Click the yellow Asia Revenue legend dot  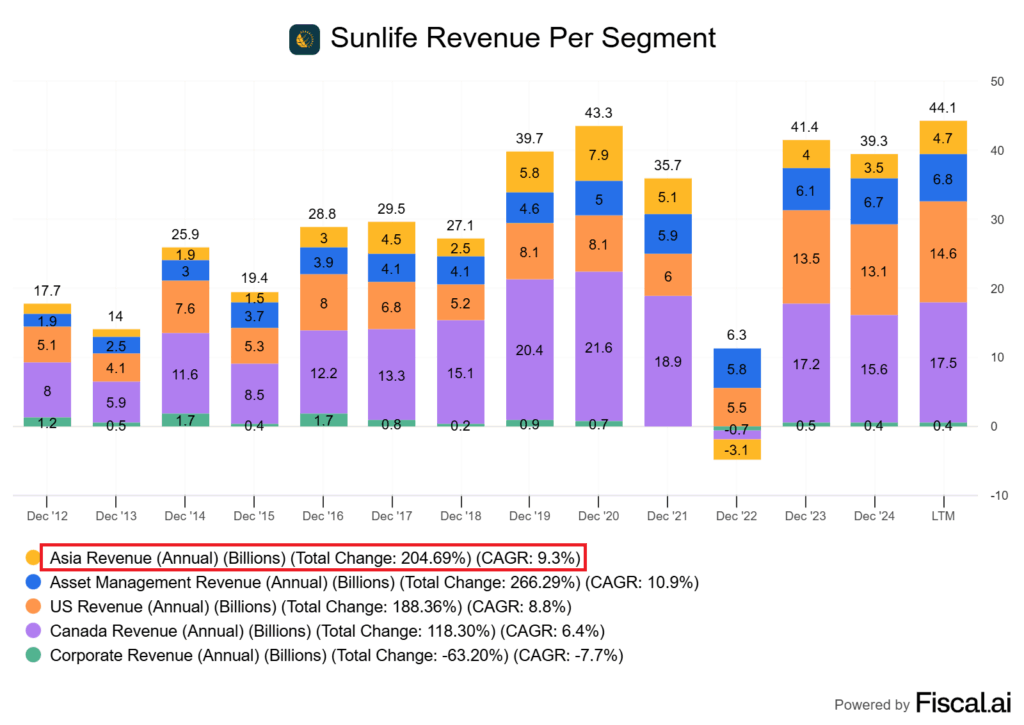pyautogui.click(x=30, y=557)
